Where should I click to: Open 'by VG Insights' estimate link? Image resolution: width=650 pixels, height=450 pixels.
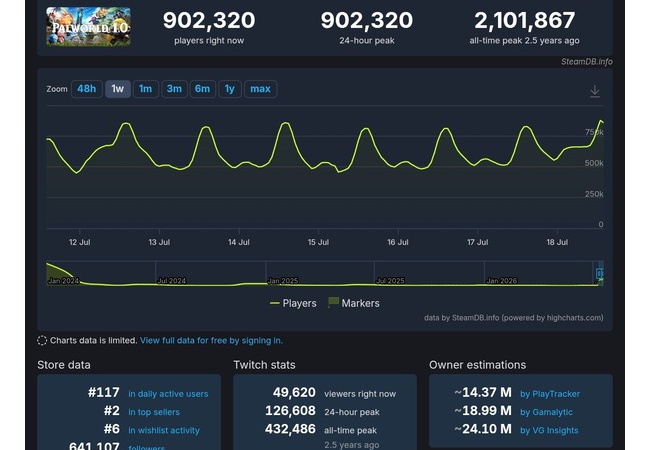[549, 431]
